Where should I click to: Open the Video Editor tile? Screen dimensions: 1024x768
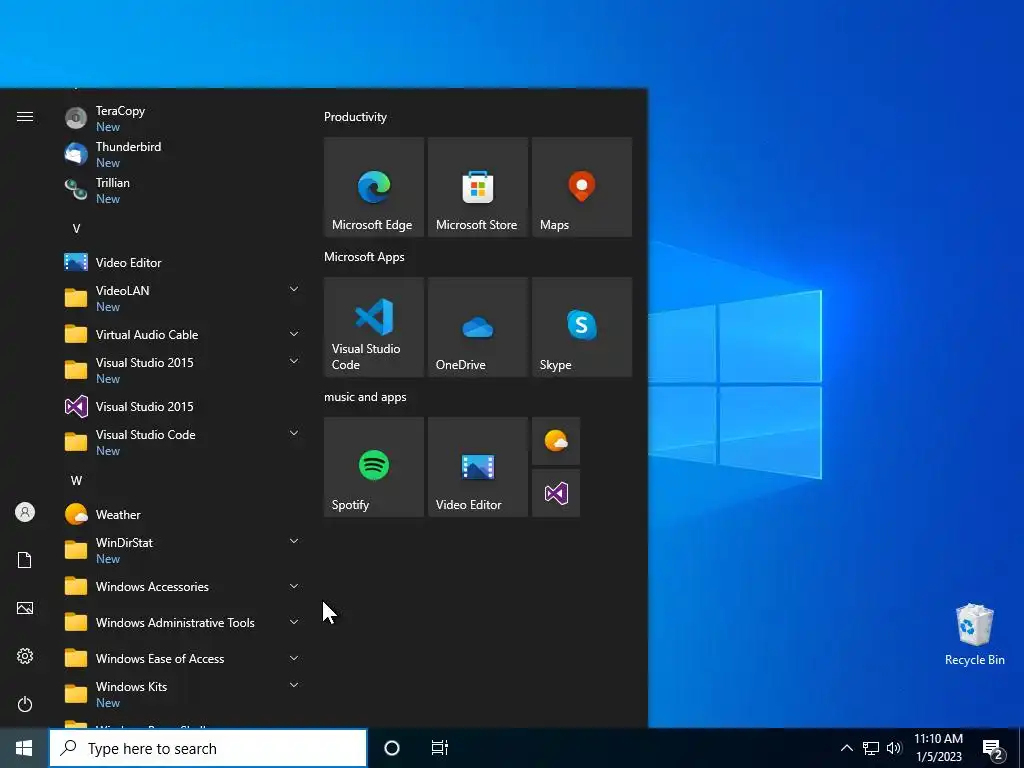pos(477,467)
